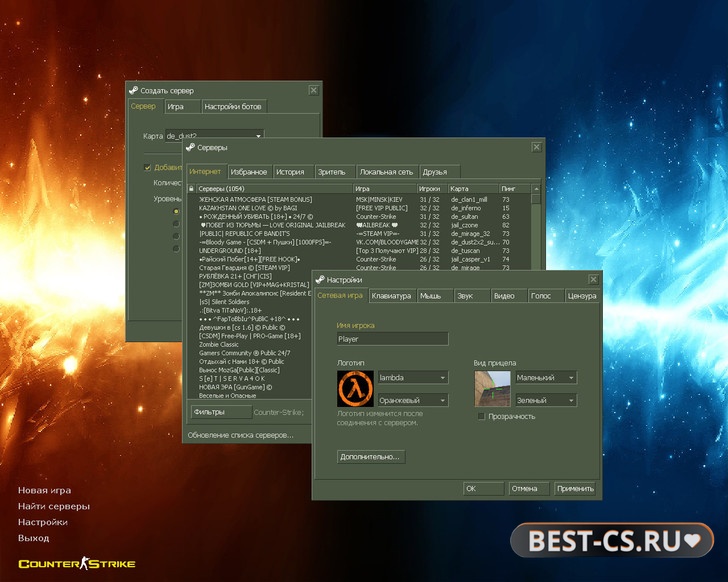Open the Карта de_dust2 map dropdown

coord(214,135)
